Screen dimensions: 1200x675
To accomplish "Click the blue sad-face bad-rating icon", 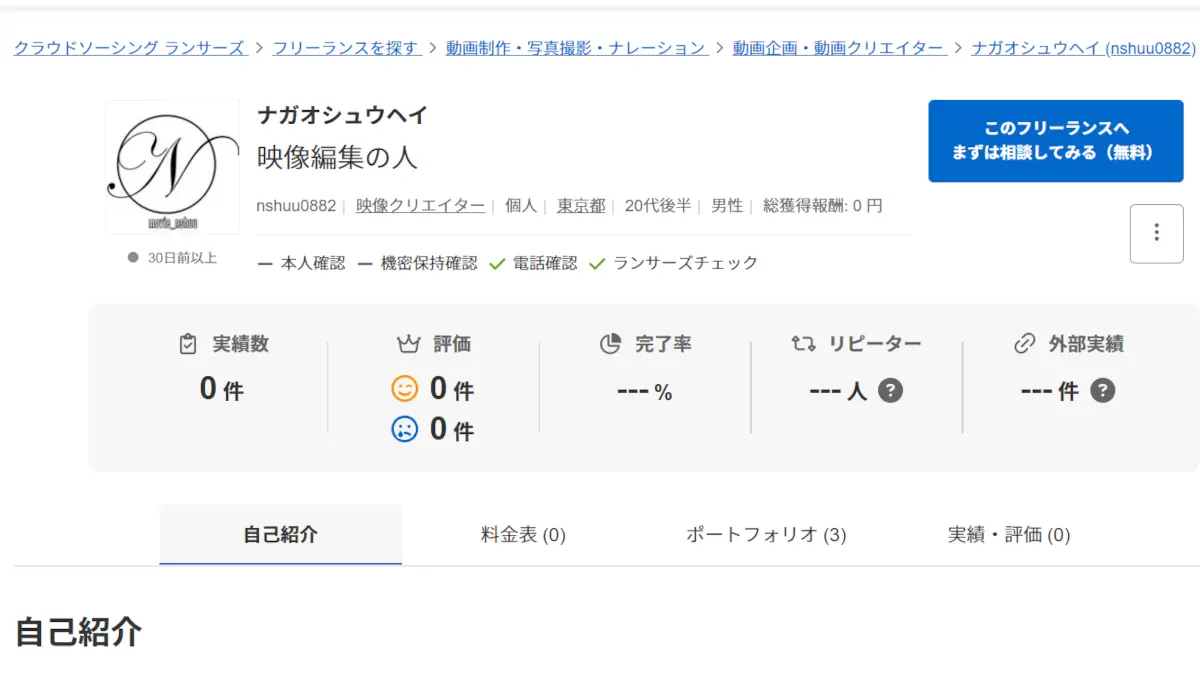I will [404, 430].
